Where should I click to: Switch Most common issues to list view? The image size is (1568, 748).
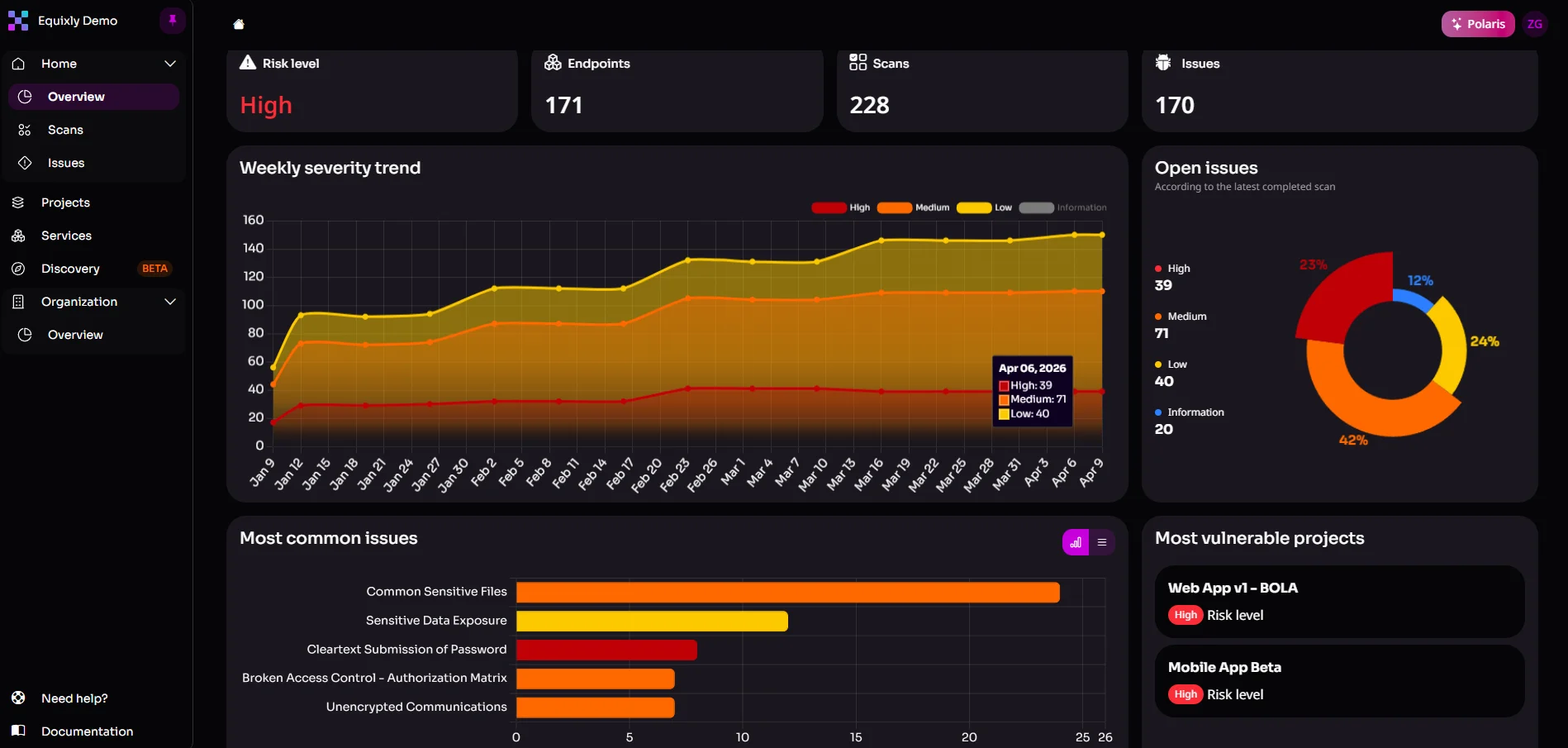pos(1102,542)
